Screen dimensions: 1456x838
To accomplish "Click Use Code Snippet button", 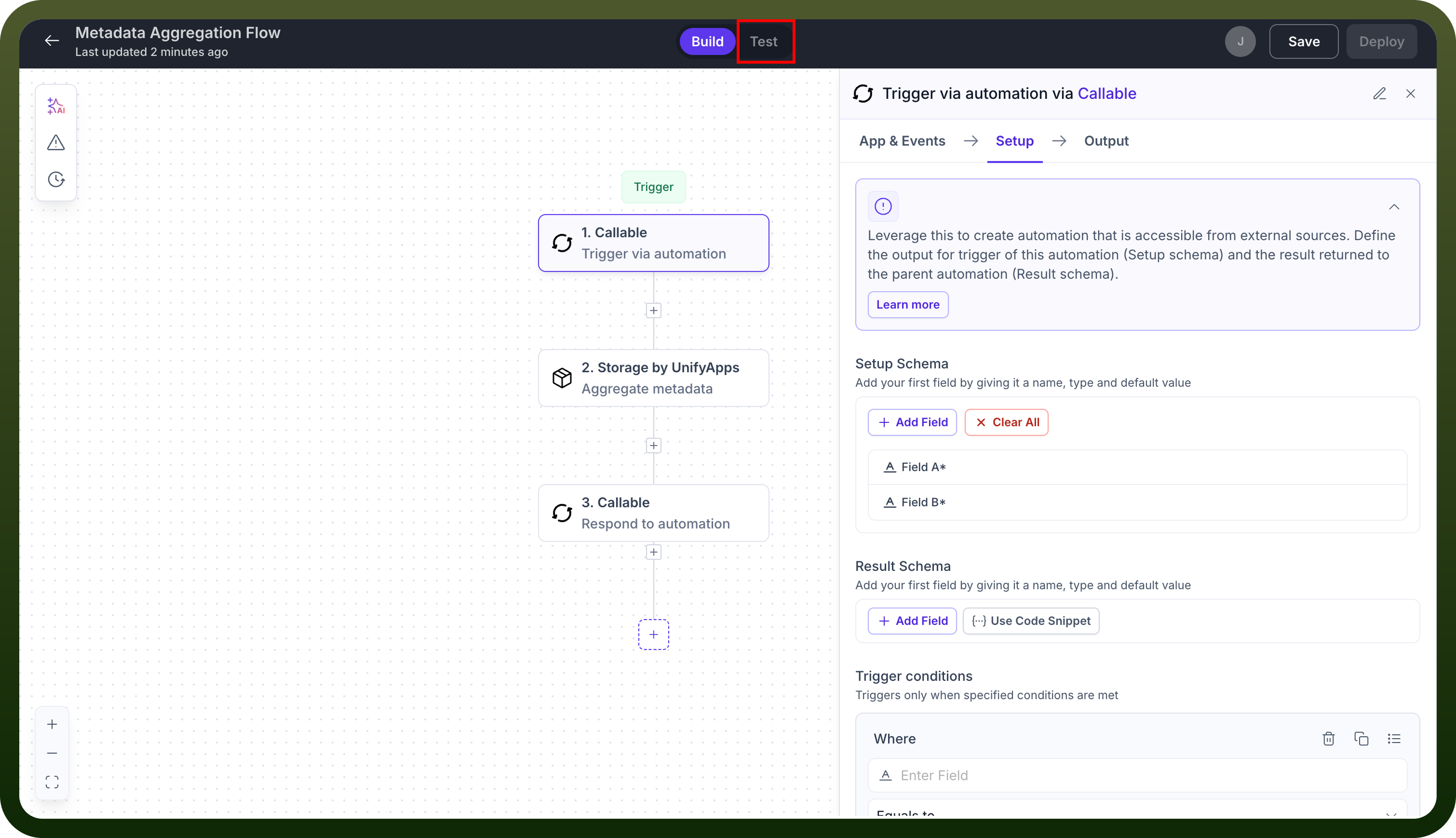I will [x=1031, y=621].
